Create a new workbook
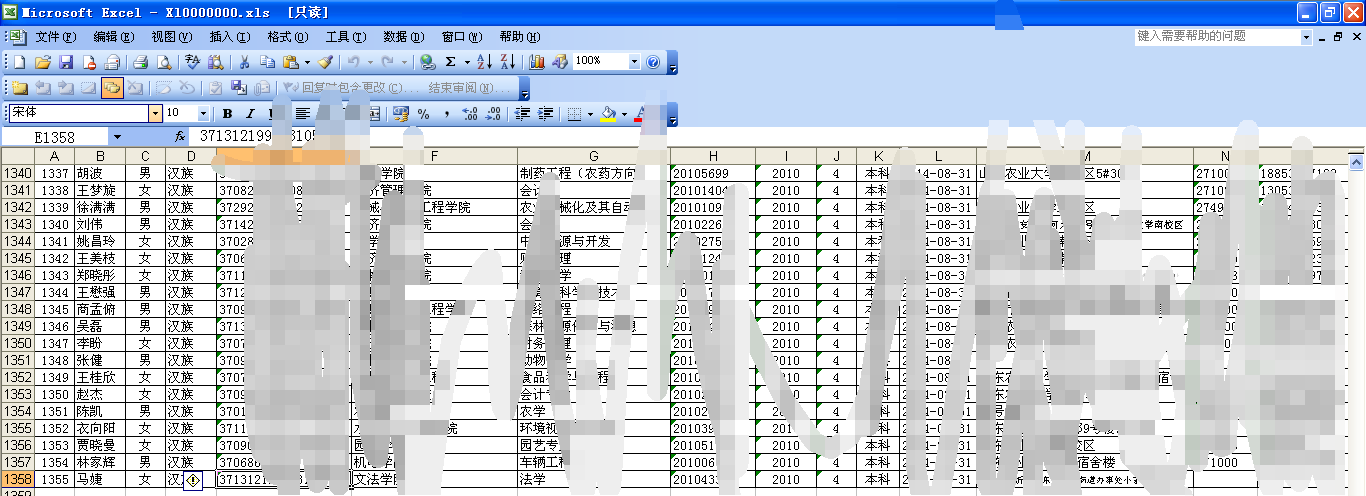1366x496 pixels. coord(19,62)
